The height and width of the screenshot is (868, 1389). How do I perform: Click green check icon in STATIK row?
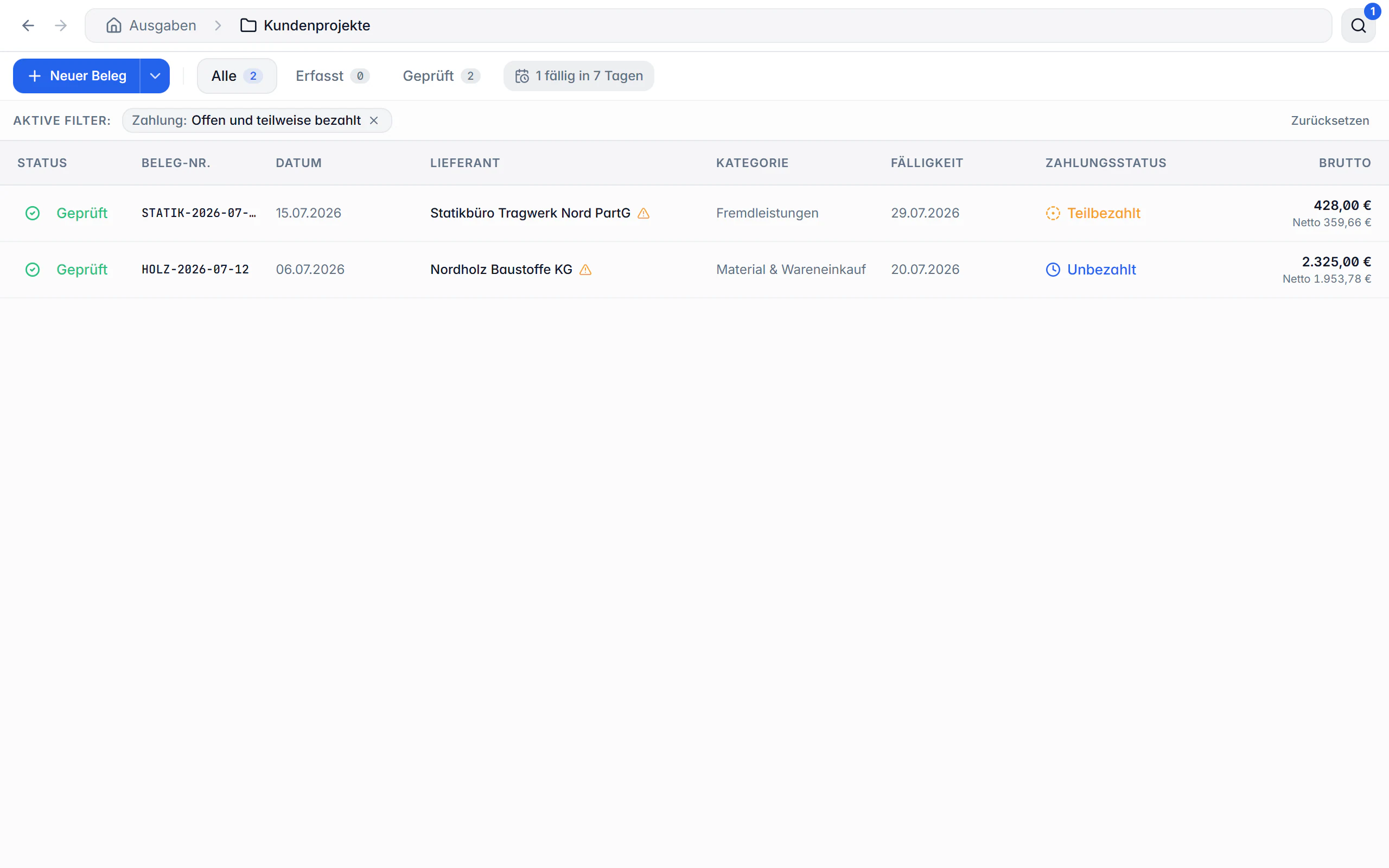pyautogui.click(x=33, y=213)
